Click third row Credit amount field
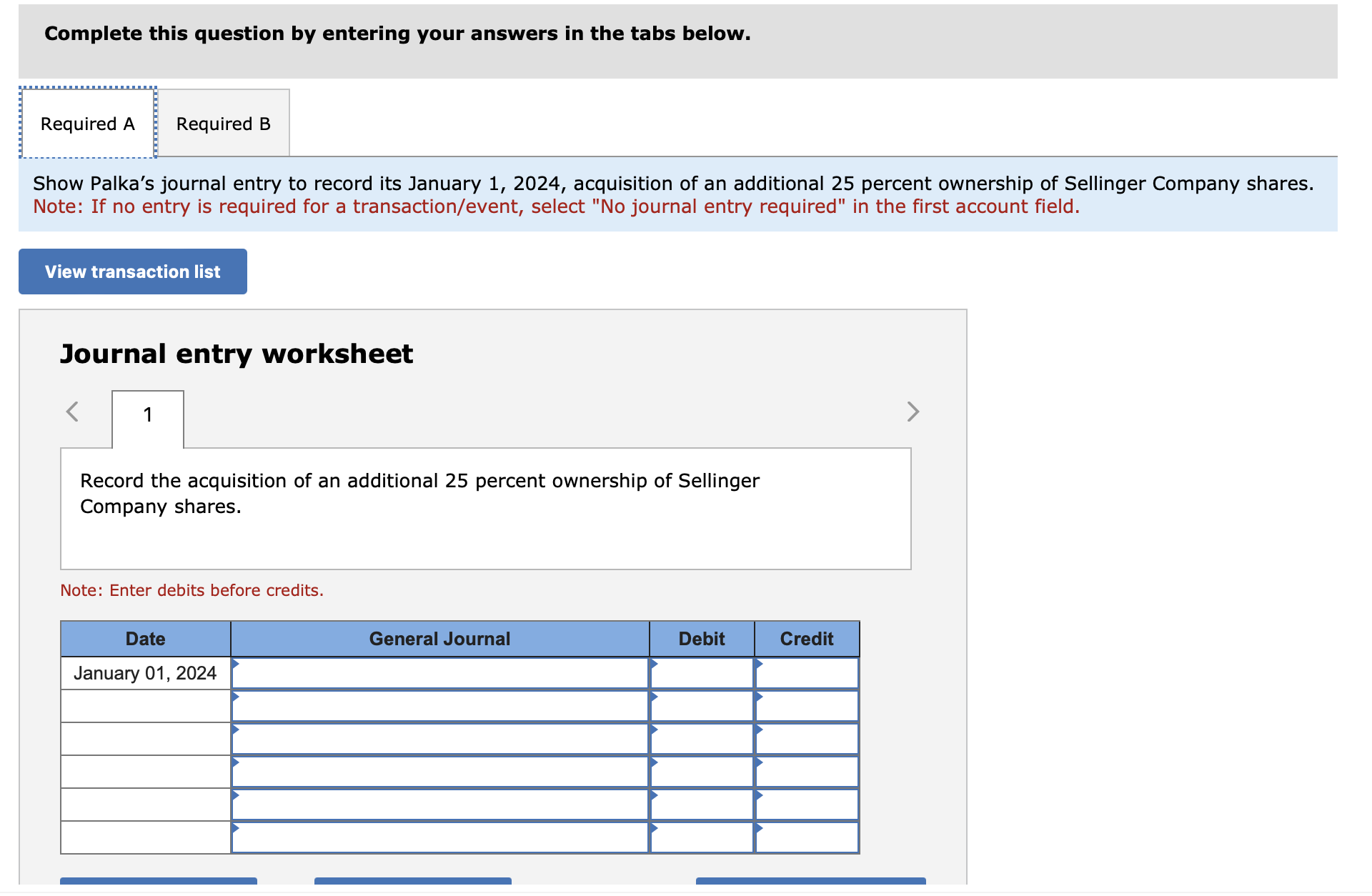 tap(807, 740)
